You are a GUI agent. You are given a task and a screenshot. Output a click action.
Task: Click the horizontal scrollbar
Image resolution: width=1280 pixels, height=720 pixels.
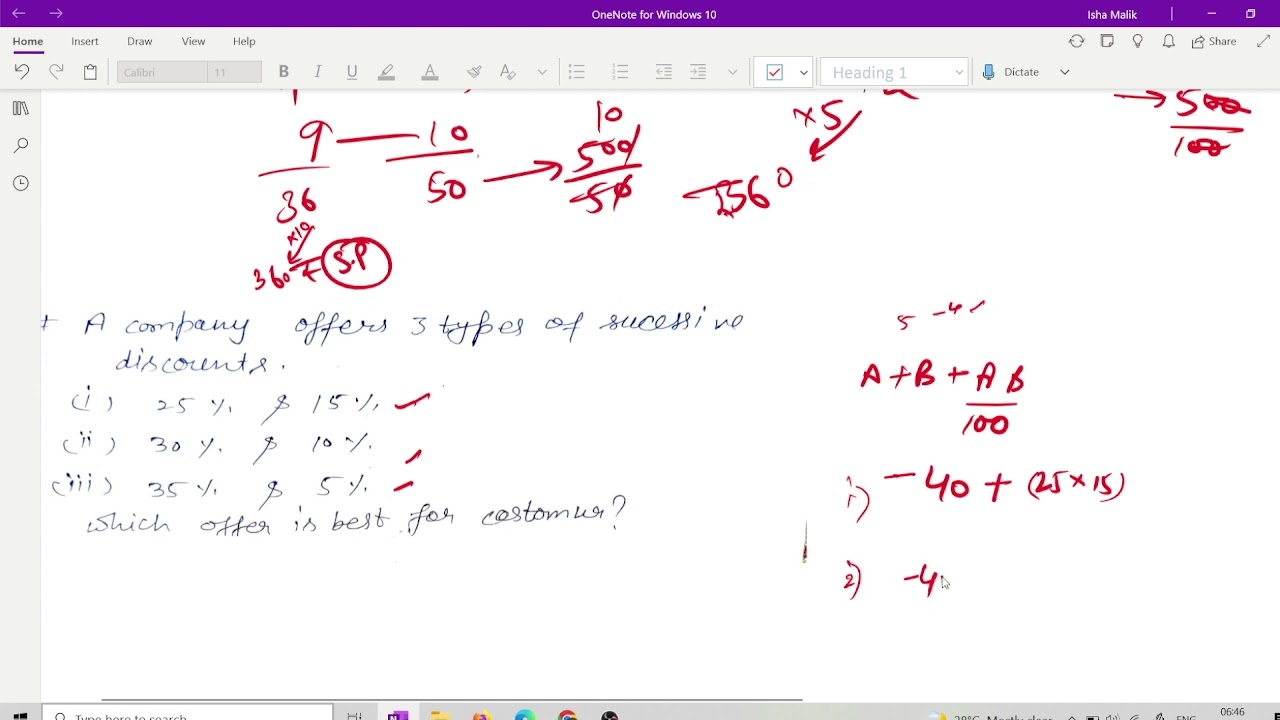[452, 700]
